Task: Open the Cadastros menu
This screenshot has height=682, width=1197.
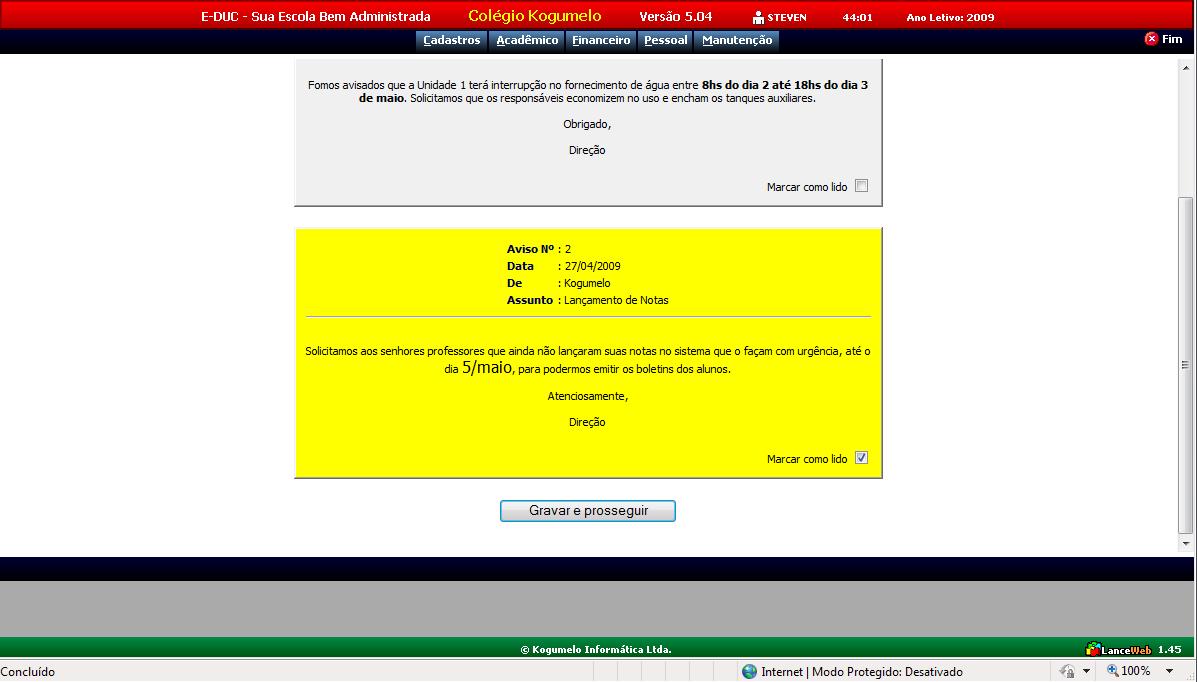Action: pyautogui.click(x=452, y=40)
